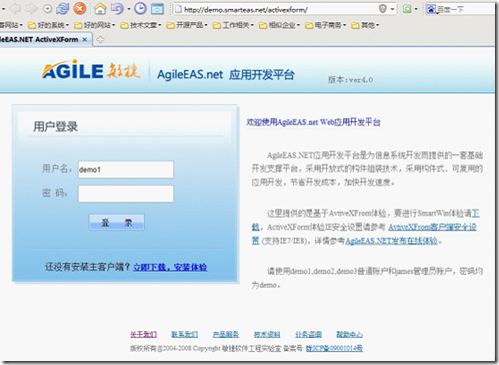
Task: Focus the 用户名 username field
Action: pyautogui.click(x=126, y=169)
